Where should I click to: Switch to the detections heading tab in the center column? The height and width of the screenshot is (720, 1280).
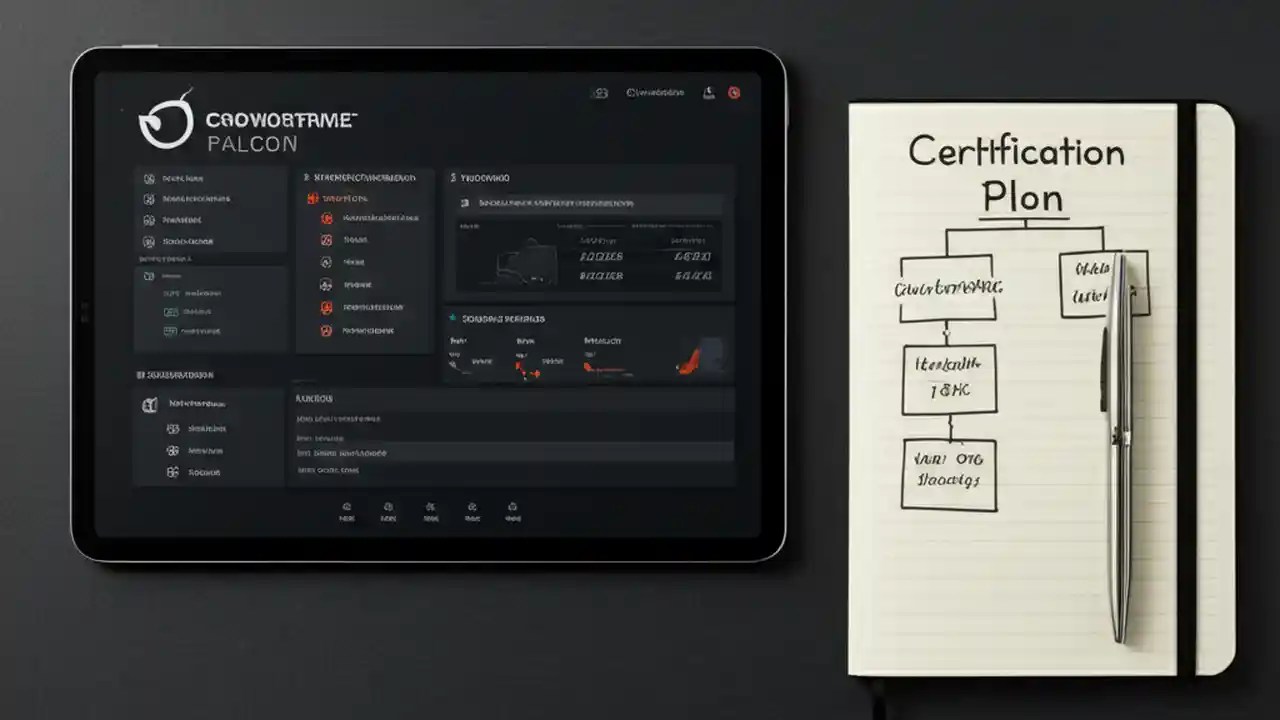(x=365, y=177)
